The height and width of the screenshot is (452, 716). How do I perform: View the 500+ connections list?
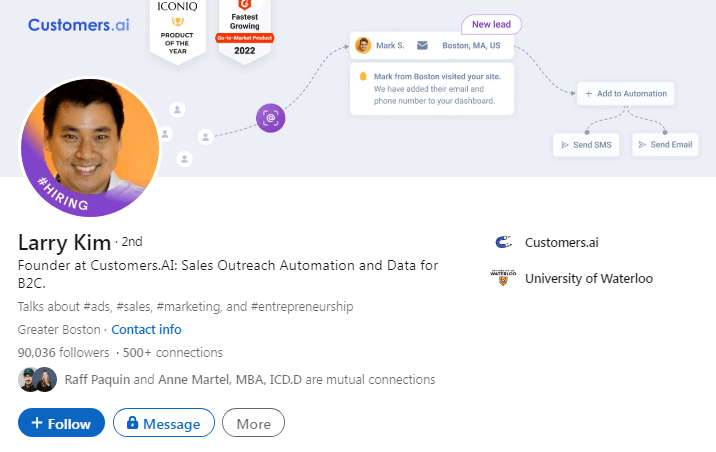tap(172, 352)
